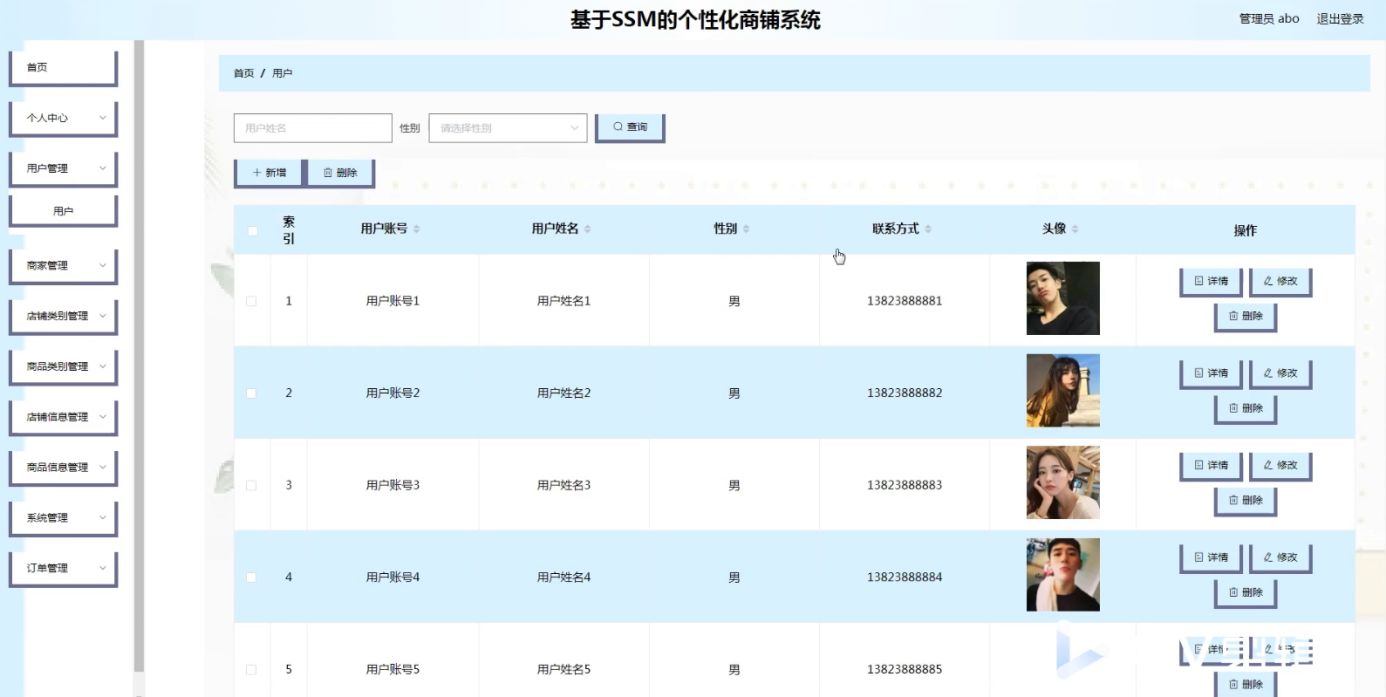Click edit pencil icon for 用户账号3
This screenshot has width=1386, height=697.
pos(1268,465)
